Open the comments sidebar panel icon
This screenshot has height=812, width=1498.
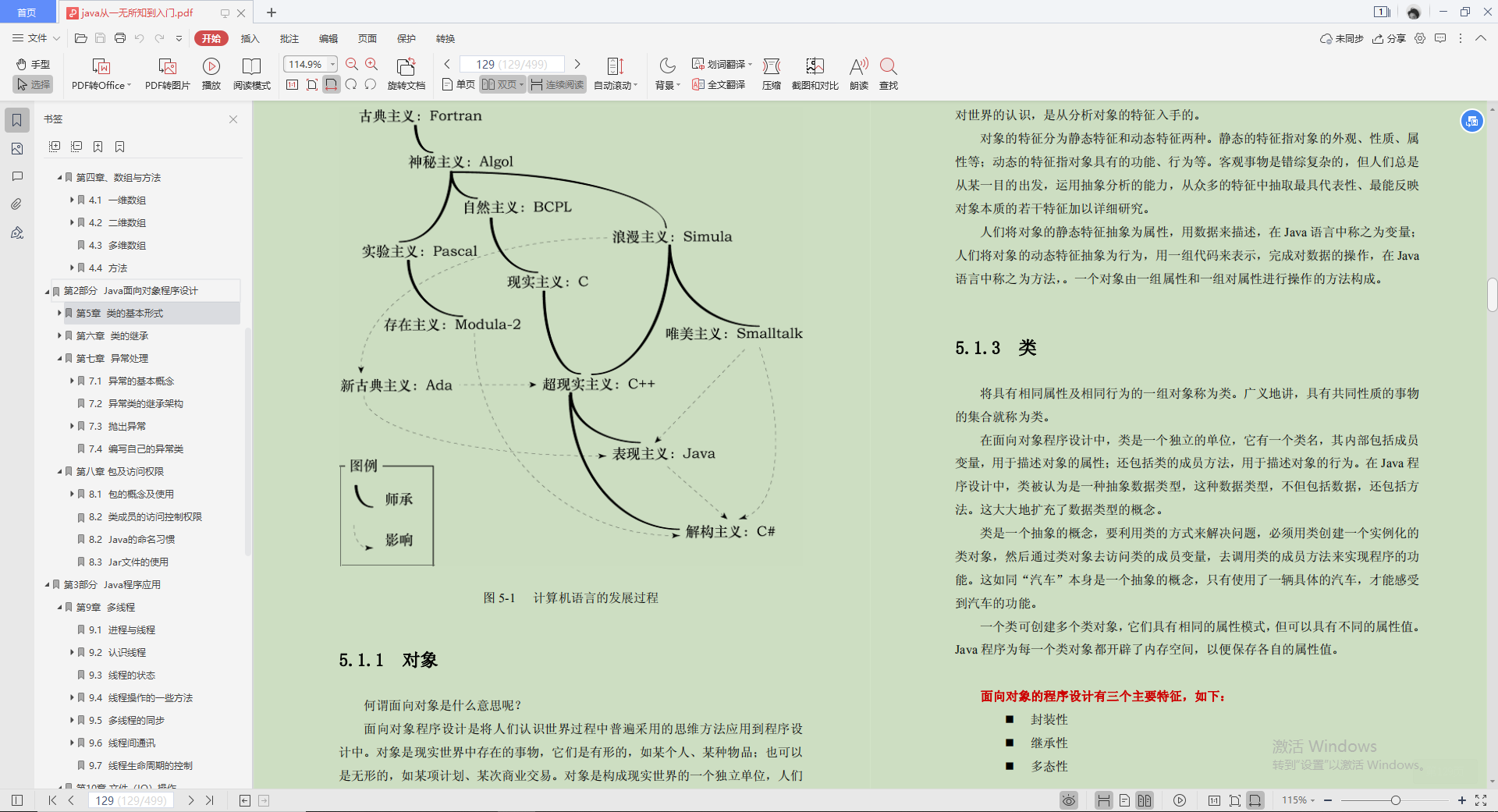17,176
